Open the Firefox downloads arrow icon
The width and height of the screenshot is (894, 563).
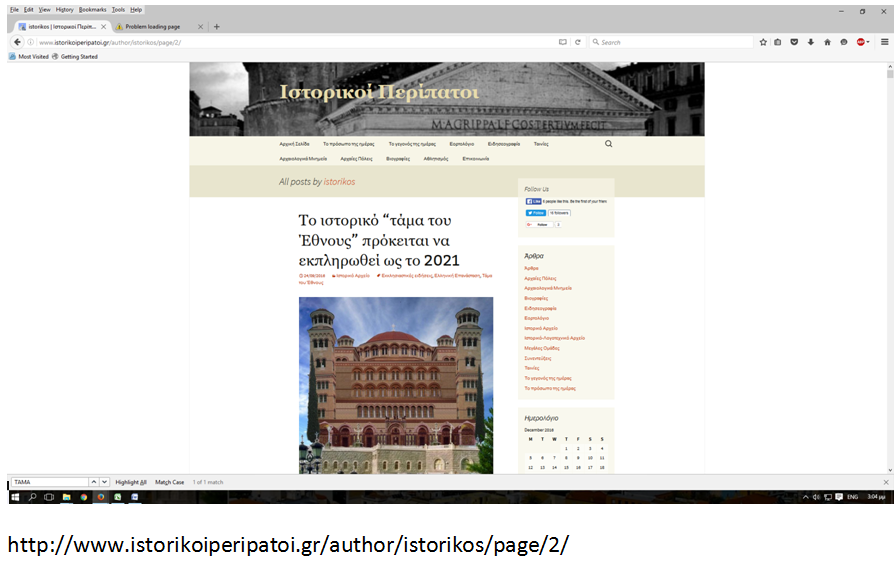coord(811,42)
